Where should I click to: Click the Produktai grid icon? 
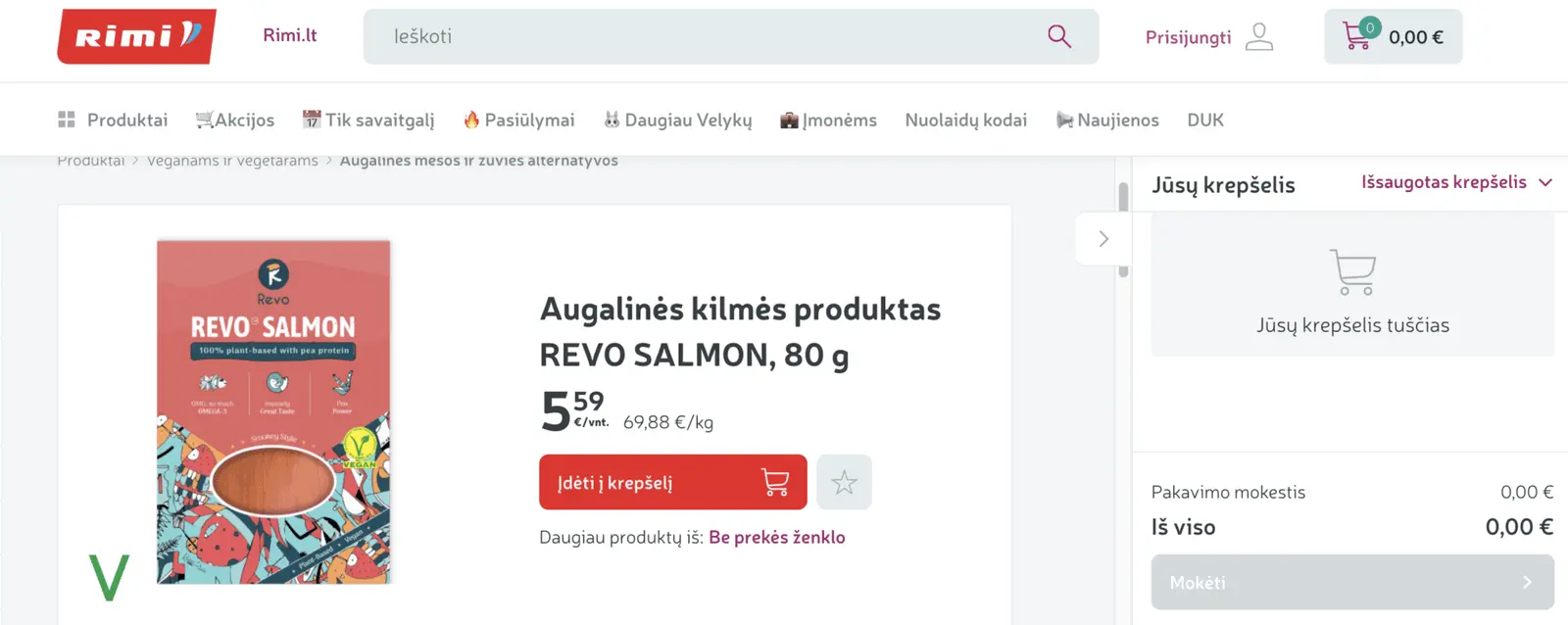coord(67,120)
